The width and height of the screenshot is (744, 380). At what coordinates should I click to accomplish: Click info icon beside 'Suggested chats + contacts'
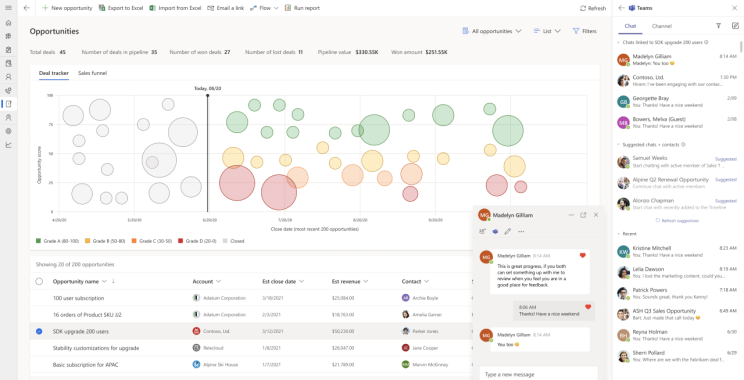(x=683, y=144)
